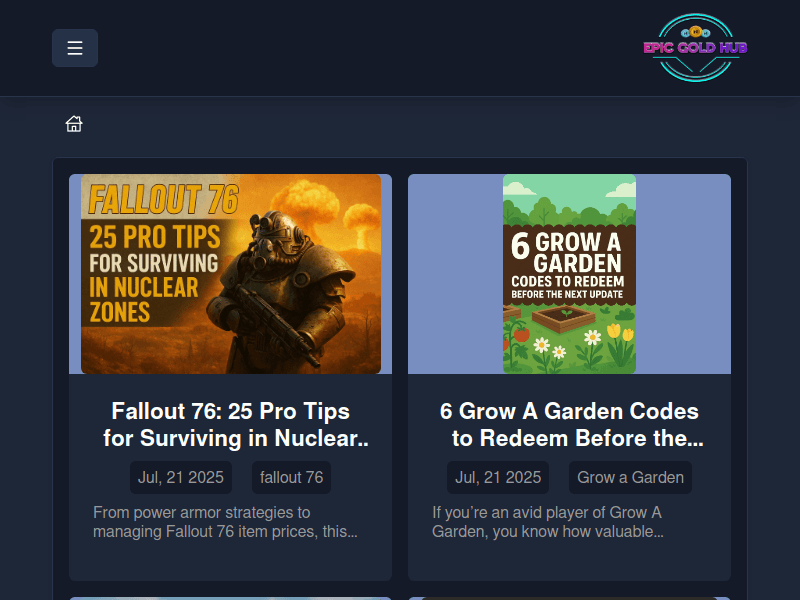Open 'Fallout 76: 25 Pro Tips' headline link
Viewport: 800px width, 600px height.
pos(231,424)
